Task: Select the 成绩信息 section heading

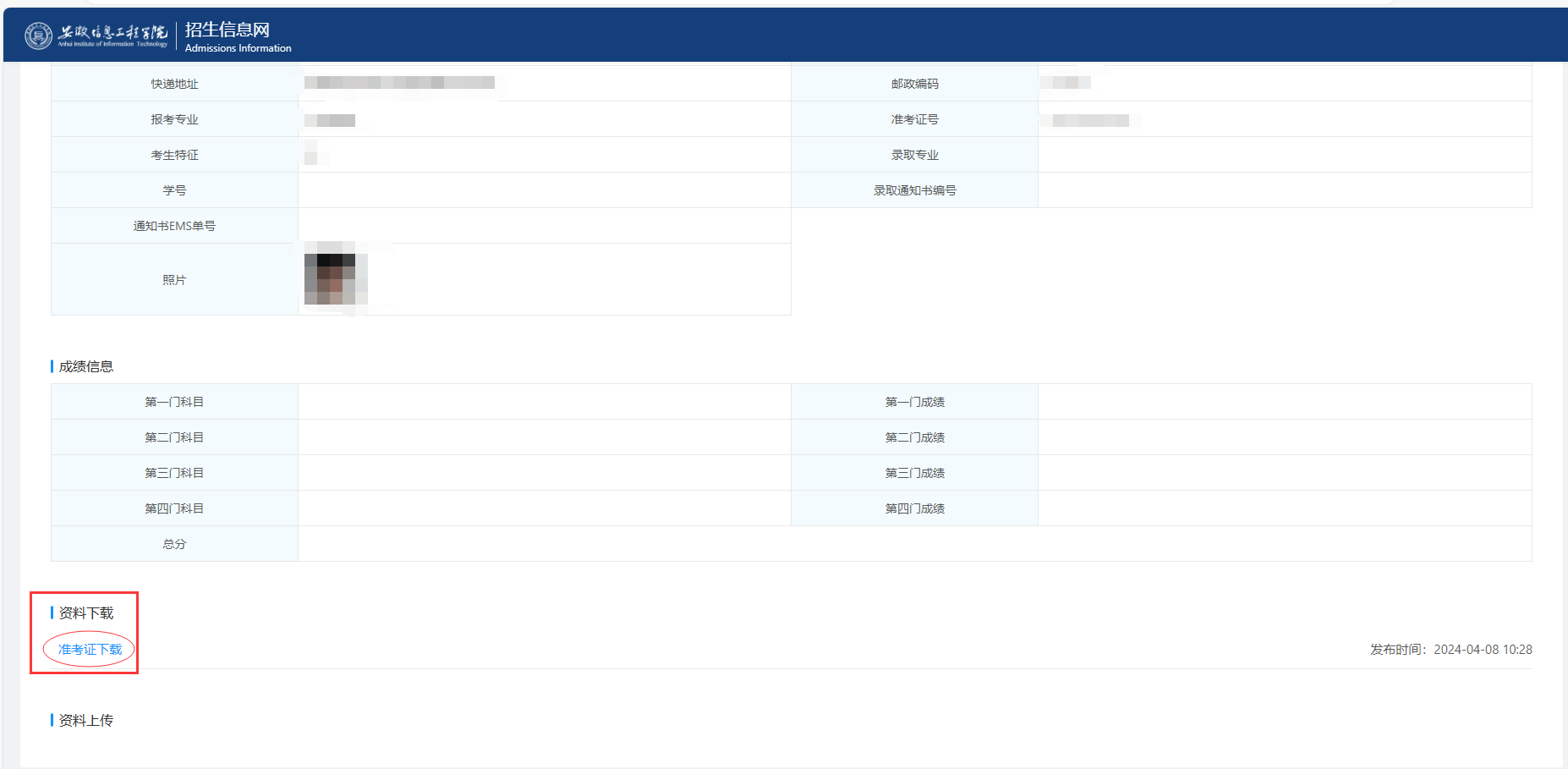Action: 85,366
